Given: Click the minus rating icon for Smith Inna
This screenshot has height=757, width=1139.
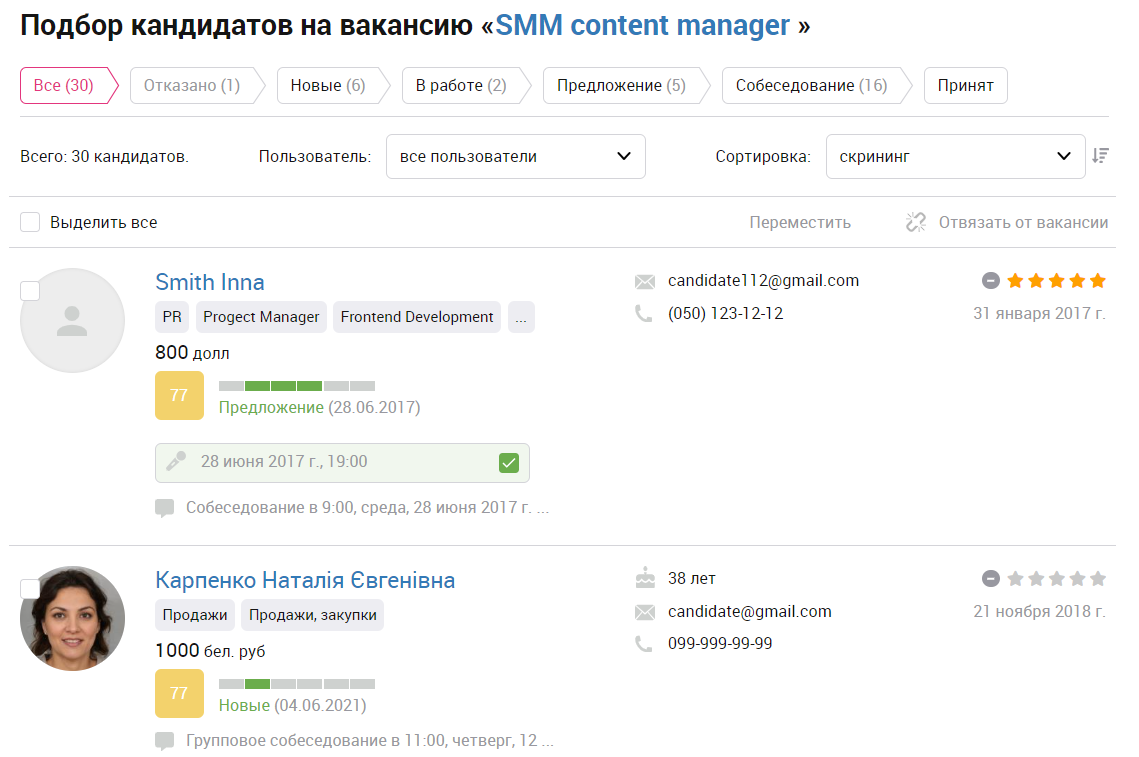Looking at the screenshot, I should [991, 280].
